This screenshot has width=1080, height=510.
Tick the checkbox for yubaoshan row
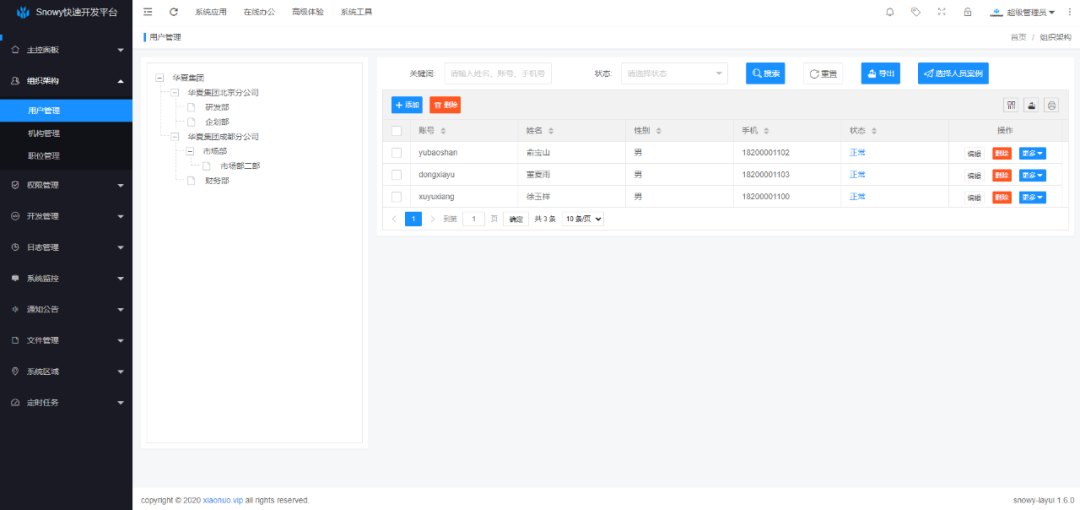[396, 153]
